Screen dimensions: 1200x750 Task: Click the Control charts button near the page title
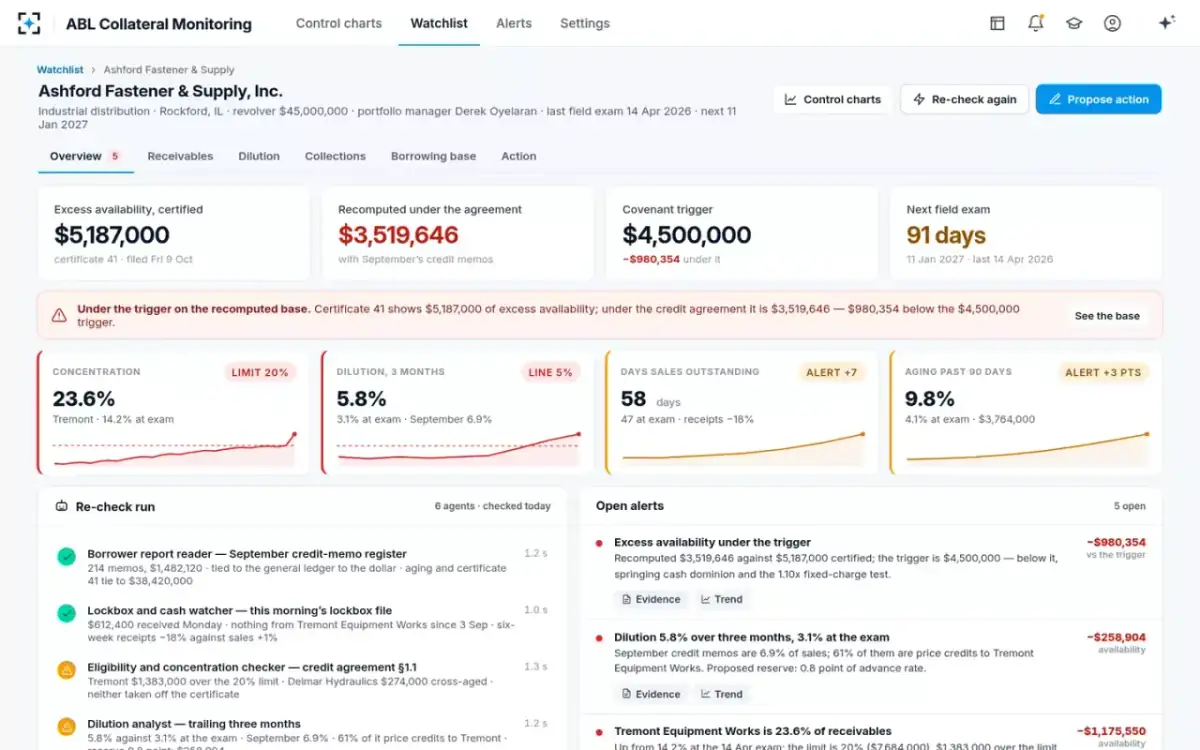tap(832, 99)
